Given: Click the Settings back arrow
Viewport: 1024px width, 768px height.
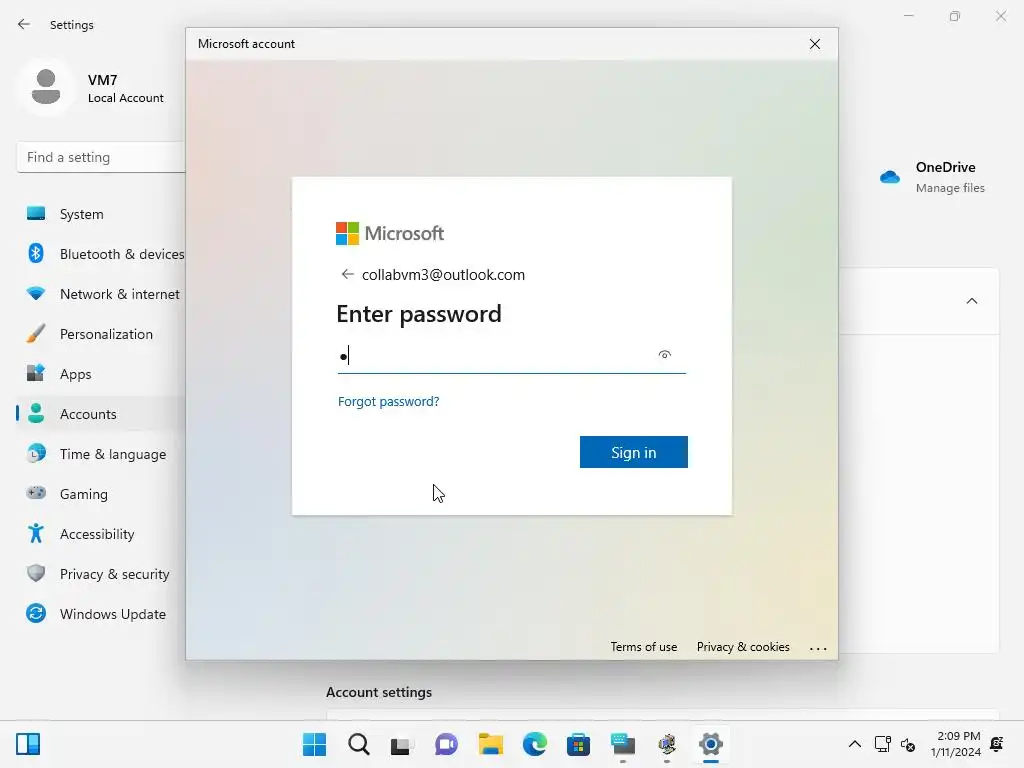Looking at the screenshot, I should pos(24,24).
